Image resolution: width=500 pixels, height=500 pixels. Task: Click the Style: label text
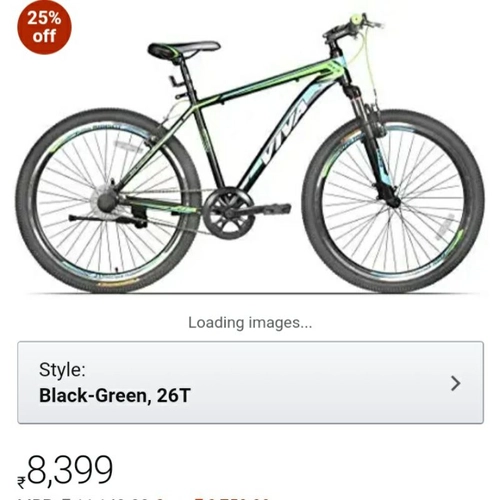click(62, 370)
